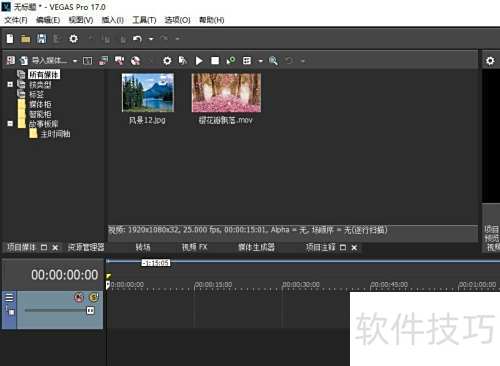Click the New project icon

click(x=10, y=39)
